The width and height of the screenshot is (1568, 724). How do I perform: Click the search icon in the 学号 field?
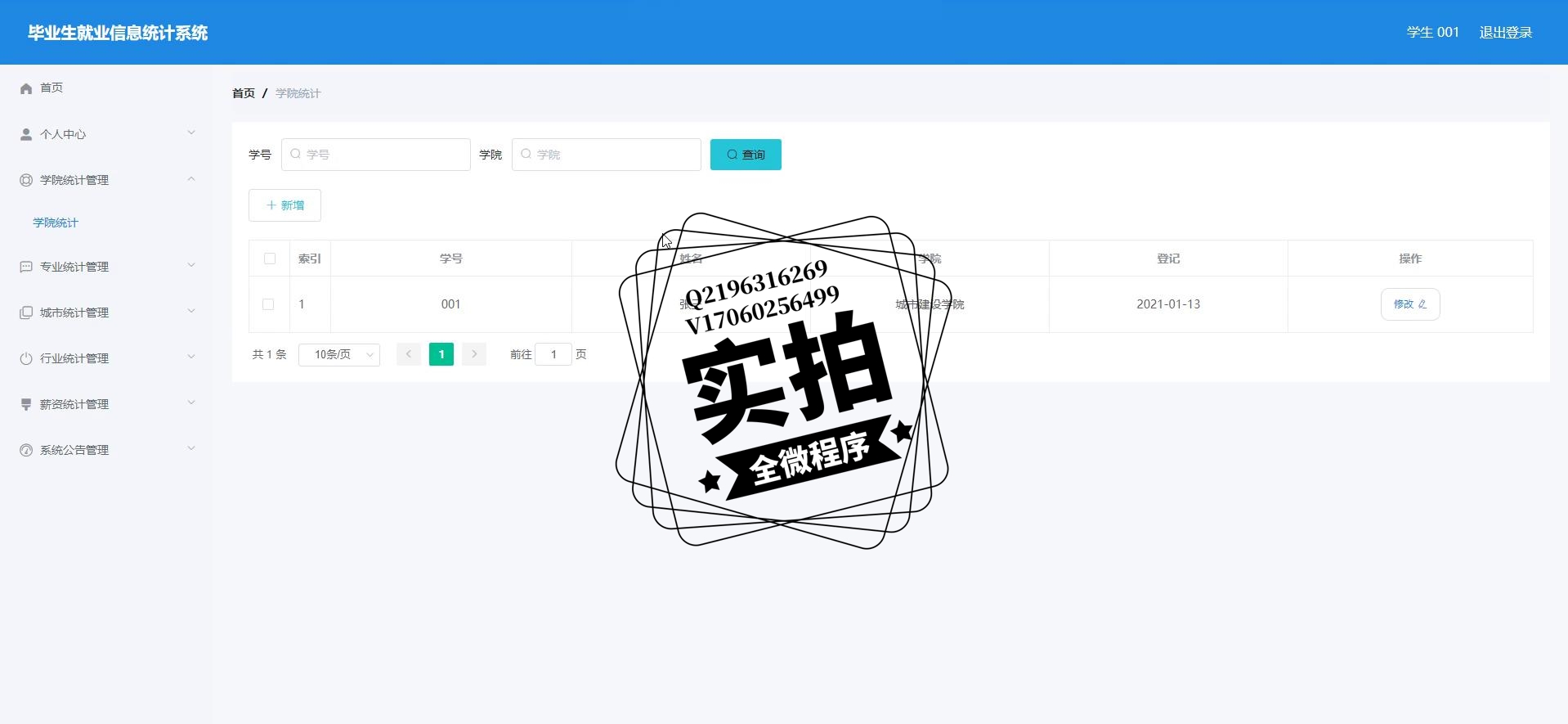coord(296,154)
